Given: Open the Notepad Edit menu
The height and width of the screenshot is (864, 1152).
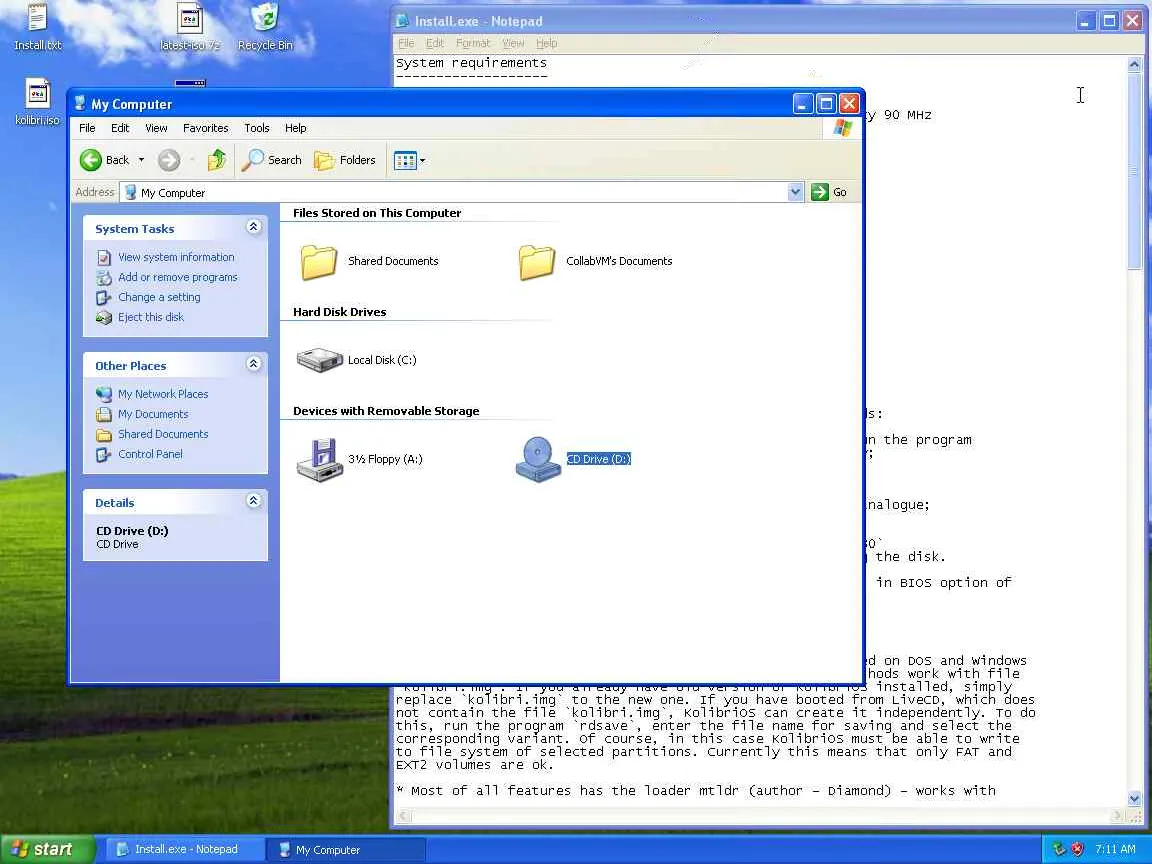Looking at the screenshot, I should (x=435, y=43).
